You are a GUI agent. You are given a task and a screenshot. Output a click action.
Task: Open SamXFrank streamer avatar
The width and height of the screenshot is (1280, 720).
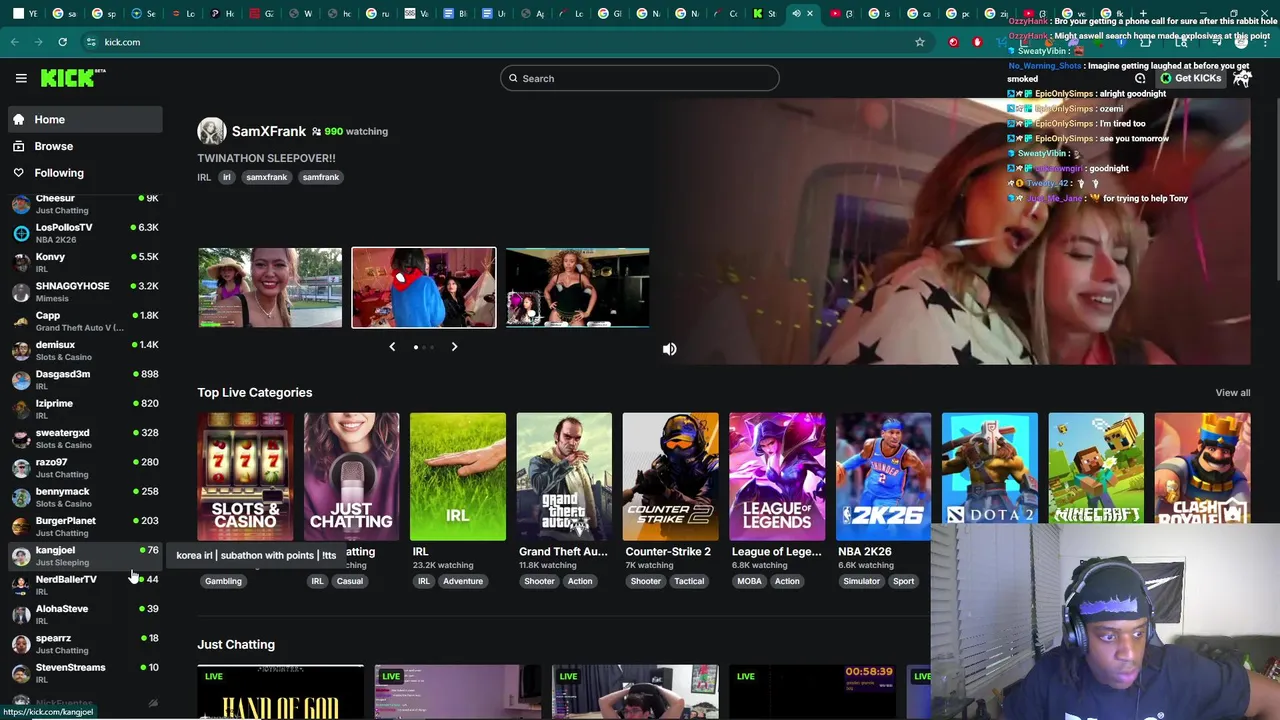tap(211, 131)
